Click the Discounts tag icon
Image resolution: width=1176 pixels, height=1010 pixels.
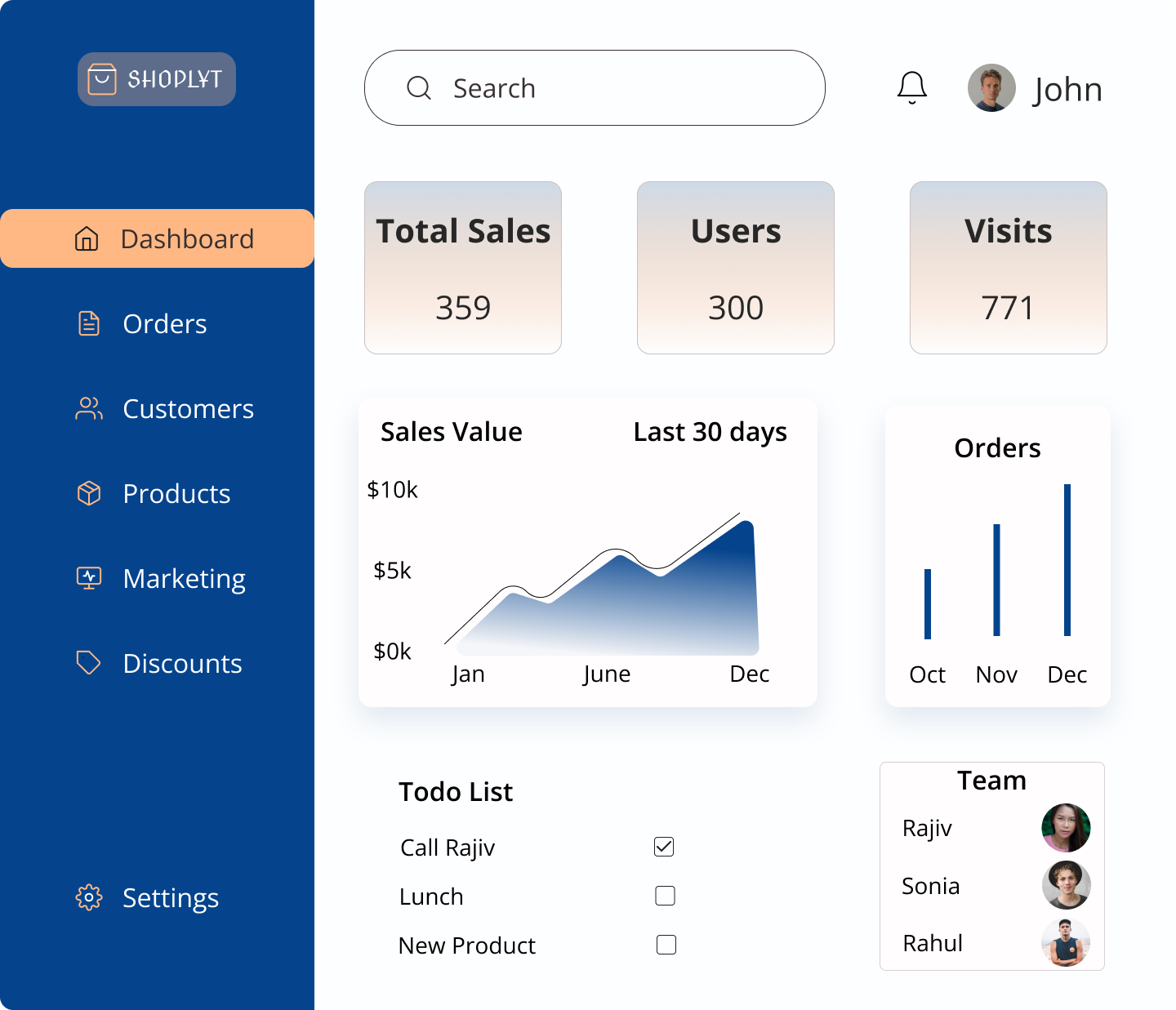[88, 663]
